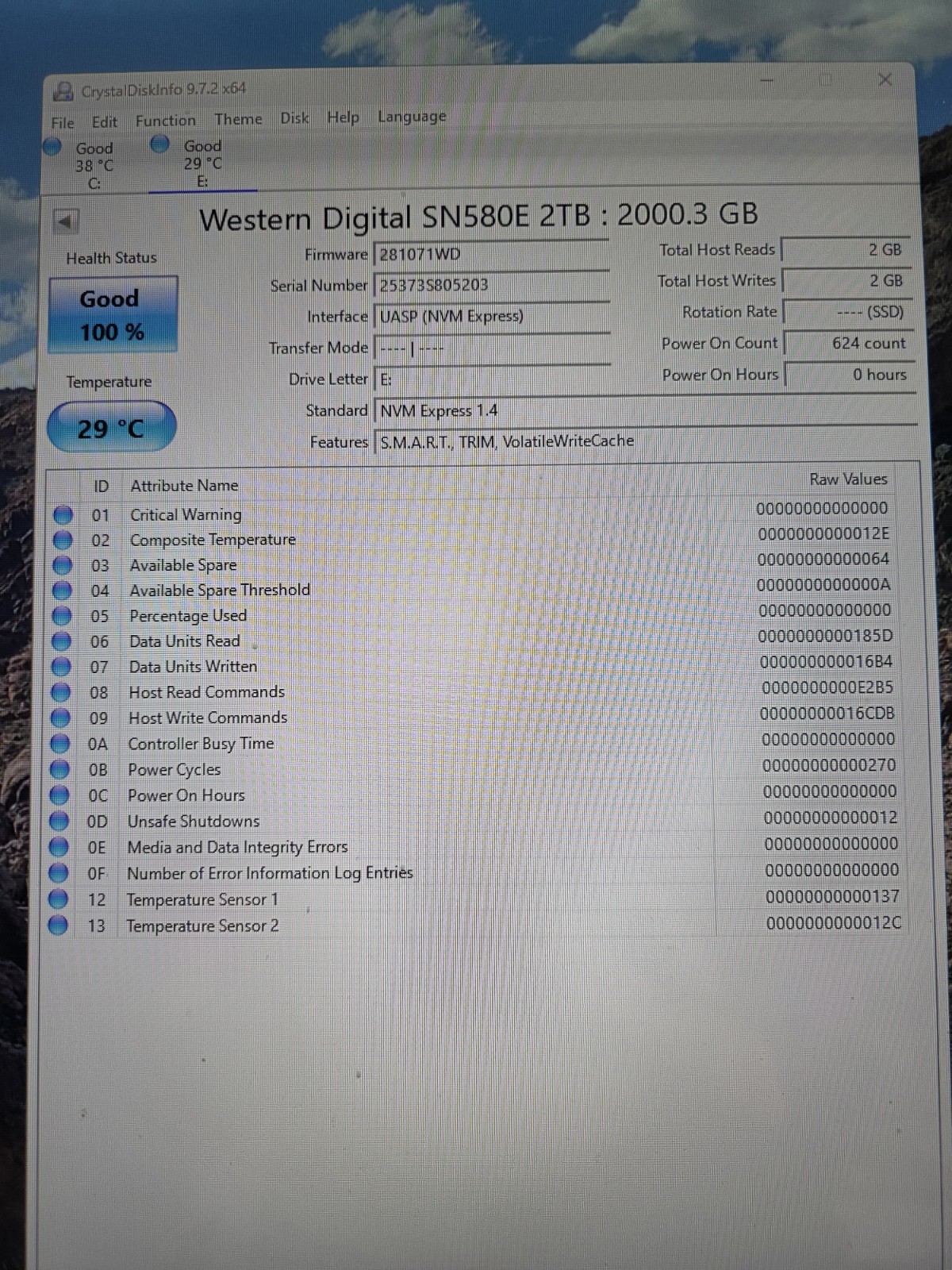Select the Data Units Written attribute name

193,667
